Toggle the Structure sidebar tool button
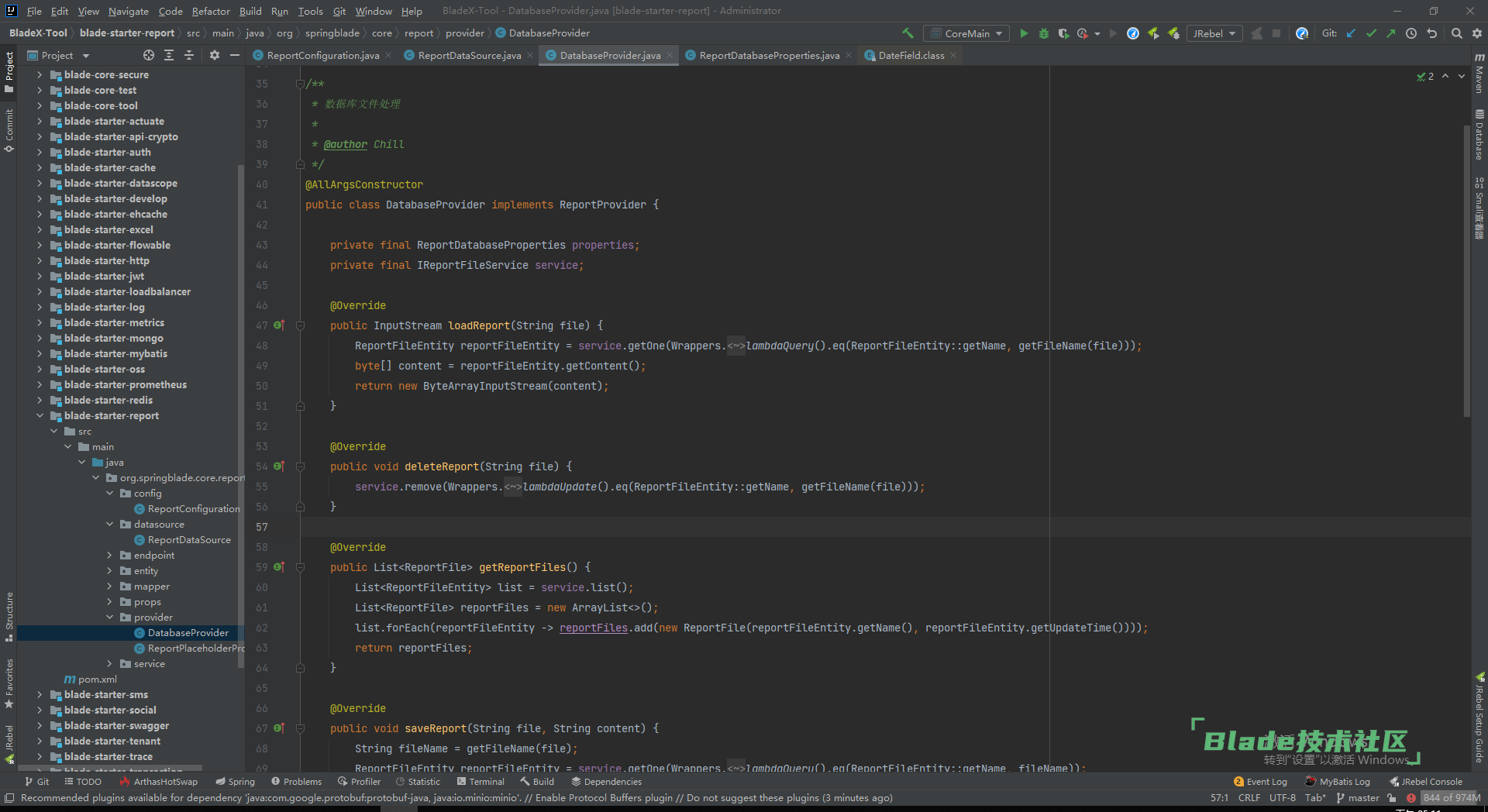This screenshot has width=1488, height=812. click(x=9, y=617)
